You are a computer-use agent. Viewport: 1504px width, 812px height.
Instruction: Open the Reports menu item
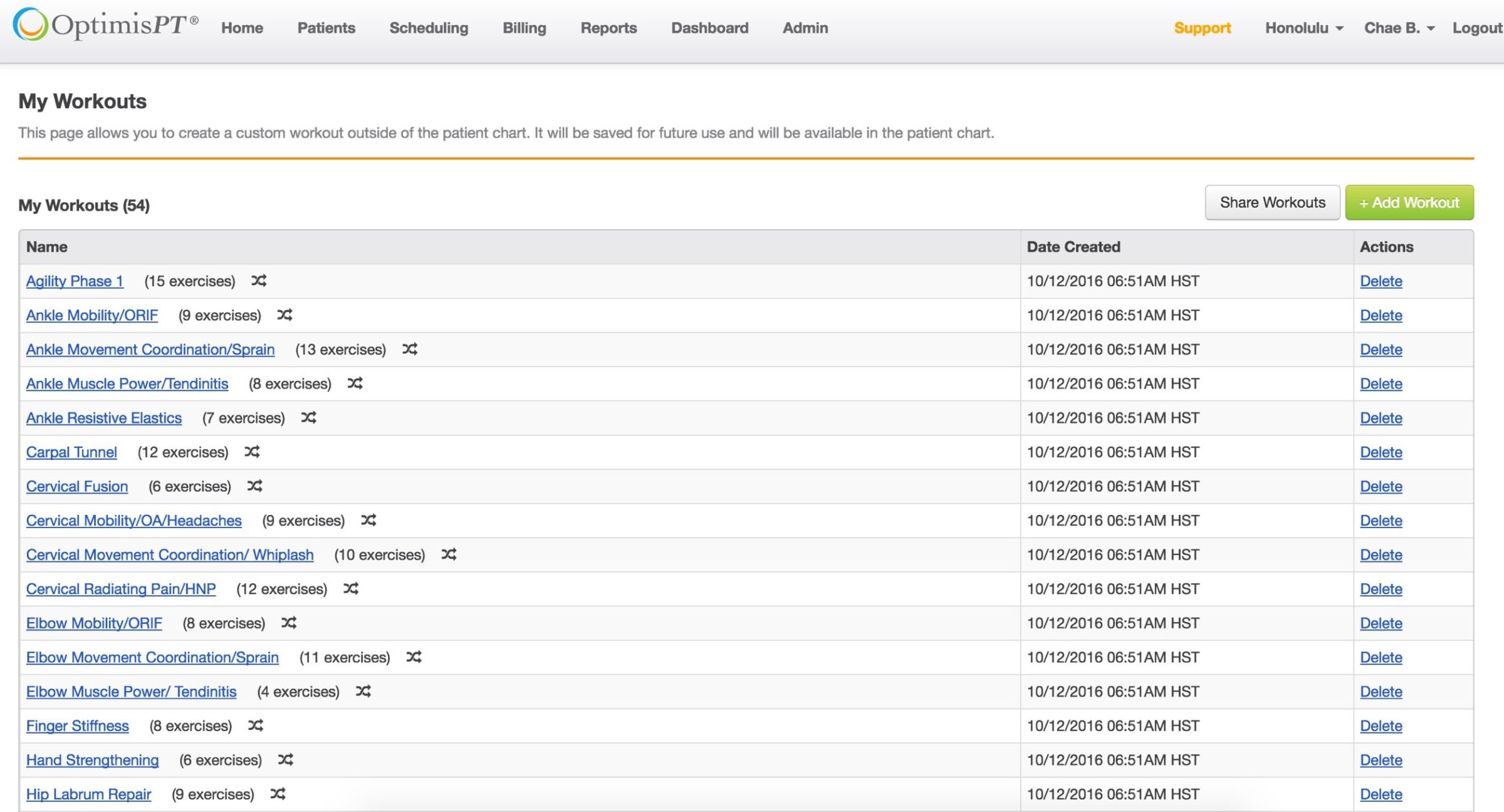tap(608, 28)
